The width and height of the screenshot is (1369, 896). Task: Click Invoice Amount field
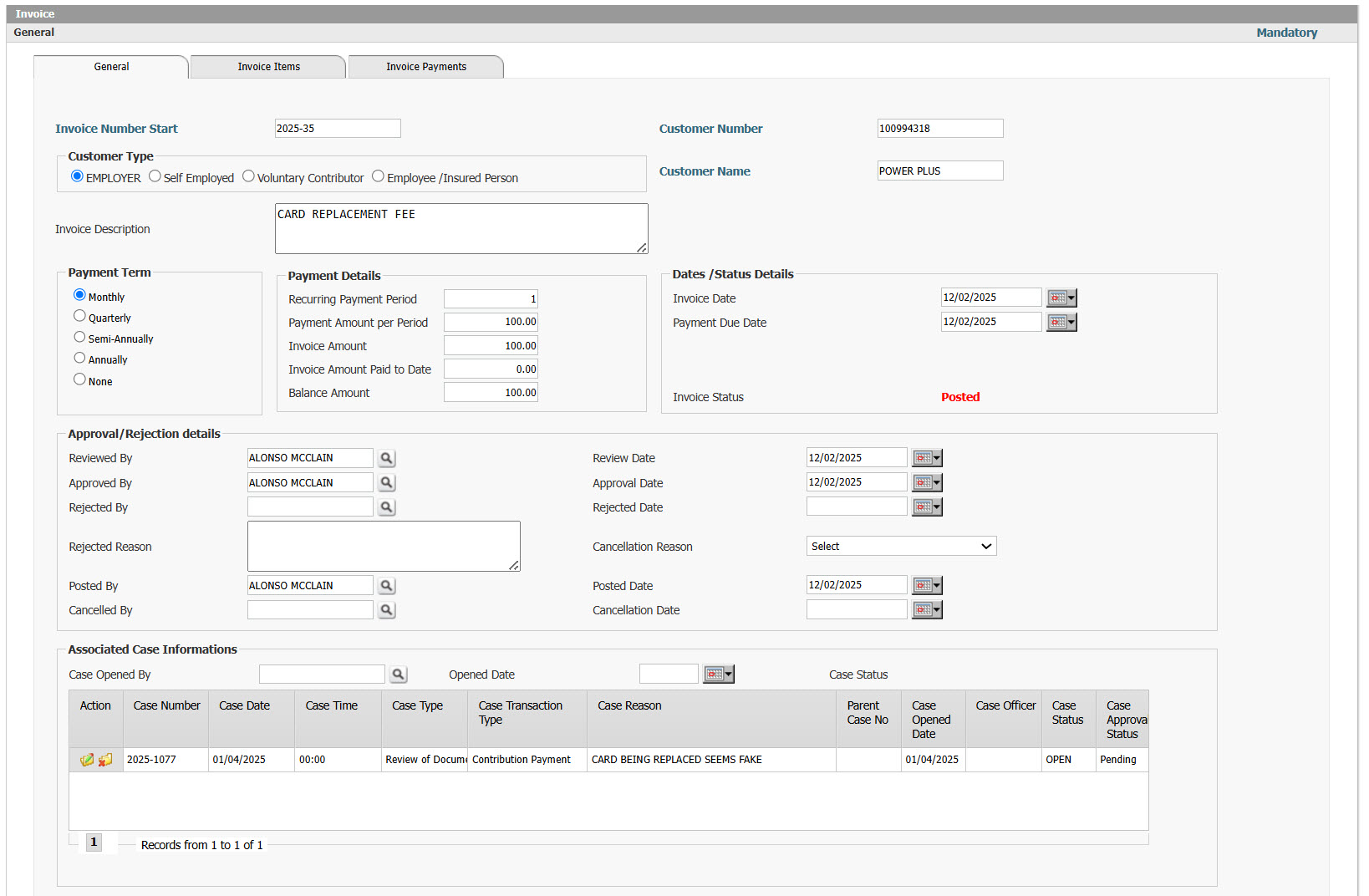tap(491, 346)
